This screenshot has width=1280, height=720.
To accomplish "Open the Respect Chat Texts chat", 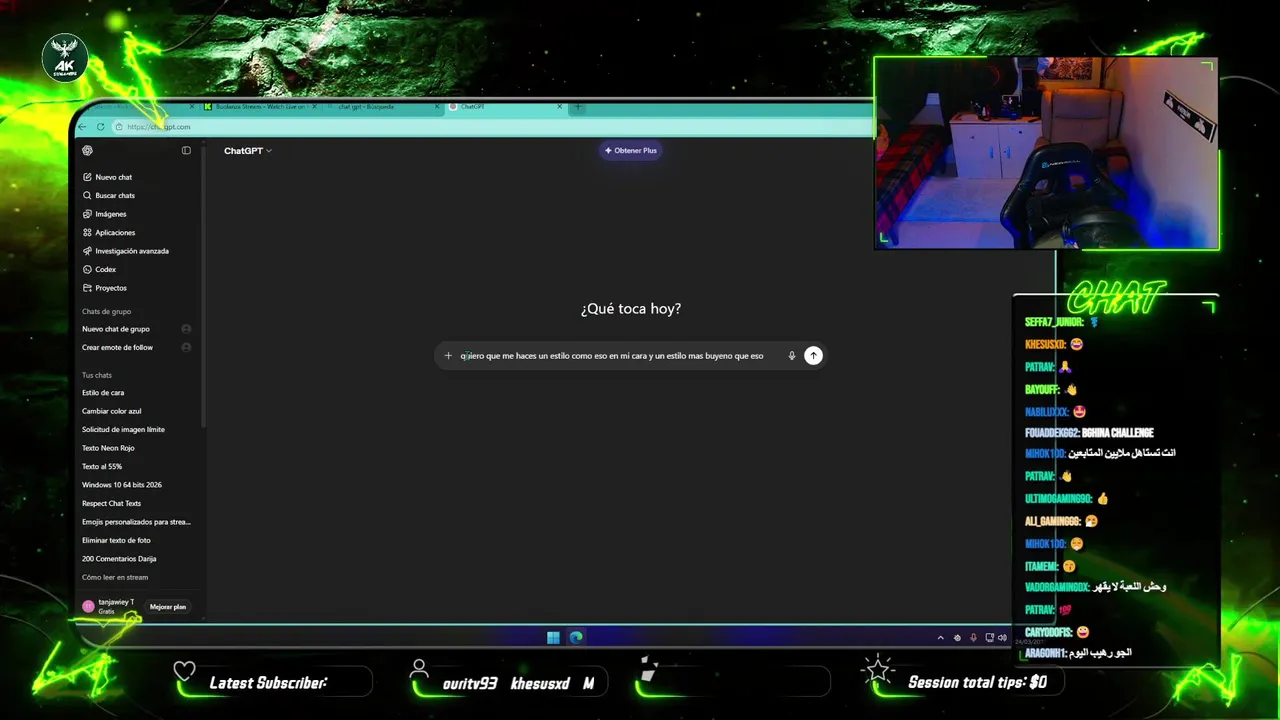I will point(111,504).
